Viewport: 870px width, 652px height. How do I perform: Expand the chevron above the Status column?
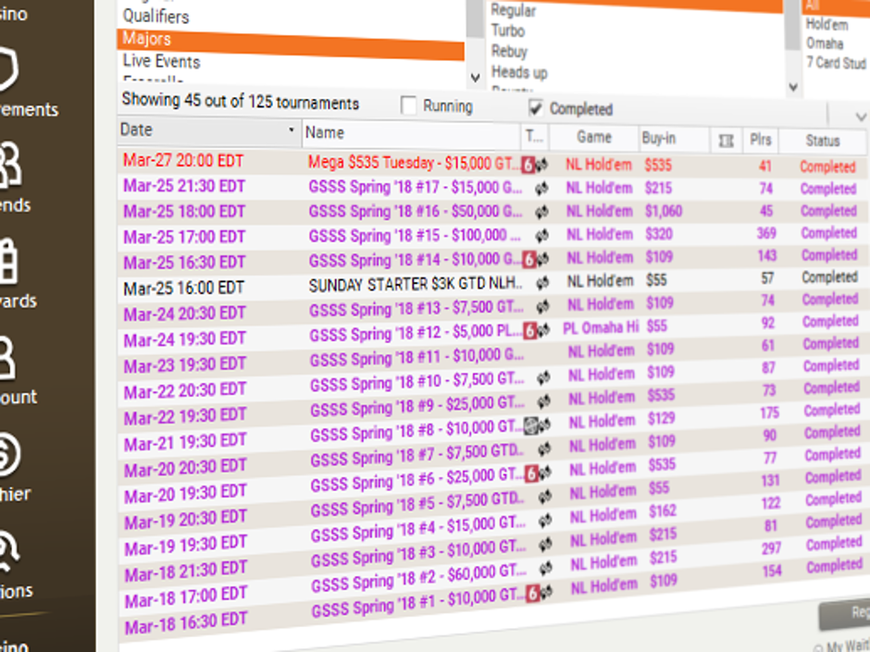[860, 117]
